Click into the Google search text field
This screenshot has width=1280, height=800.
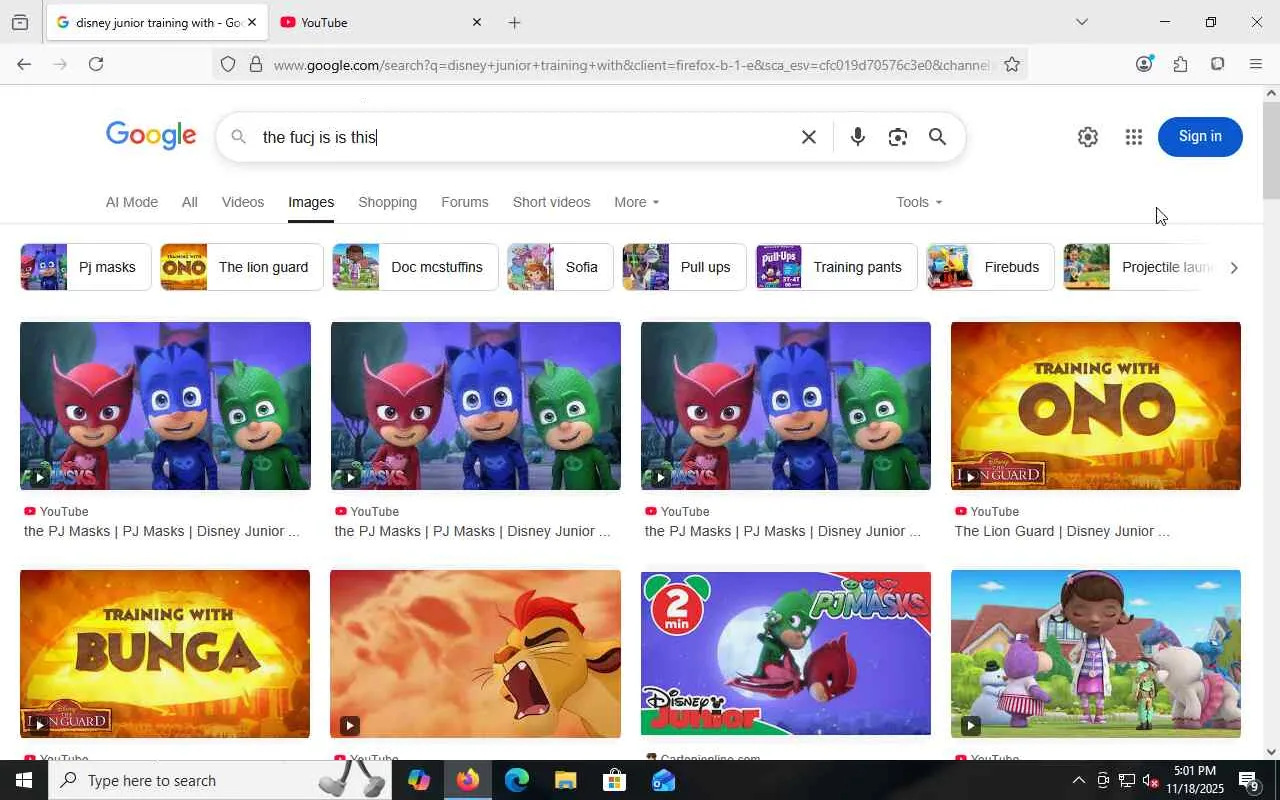pyautogui.click(x=525, y=137)
